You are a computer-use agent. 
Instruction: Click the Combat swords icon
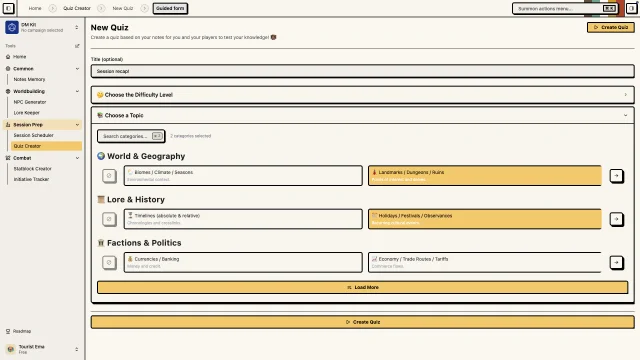[8, 158]
